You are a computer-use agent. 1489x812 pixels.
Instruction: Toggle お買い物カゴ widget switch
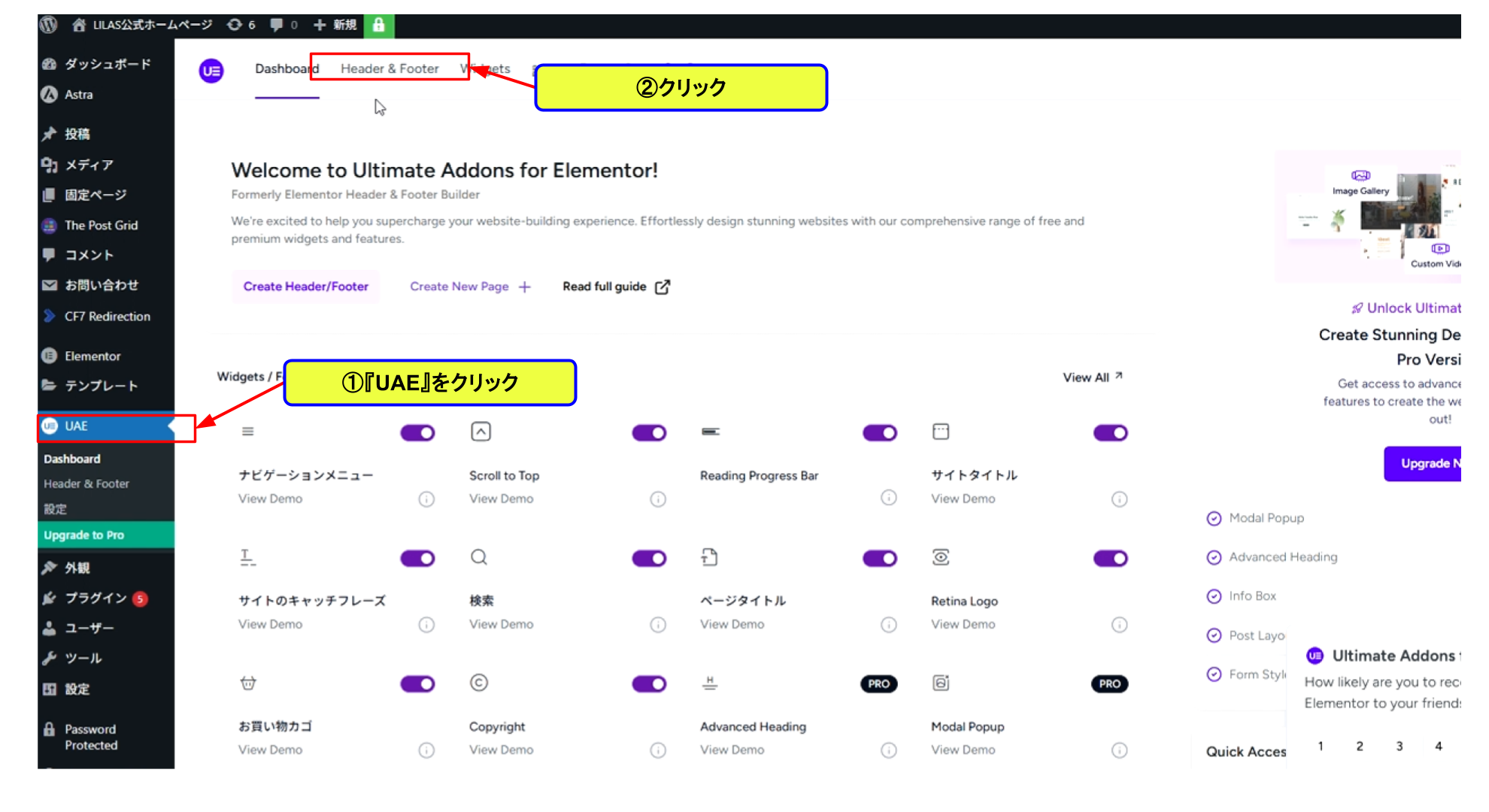tap(417, 684)
